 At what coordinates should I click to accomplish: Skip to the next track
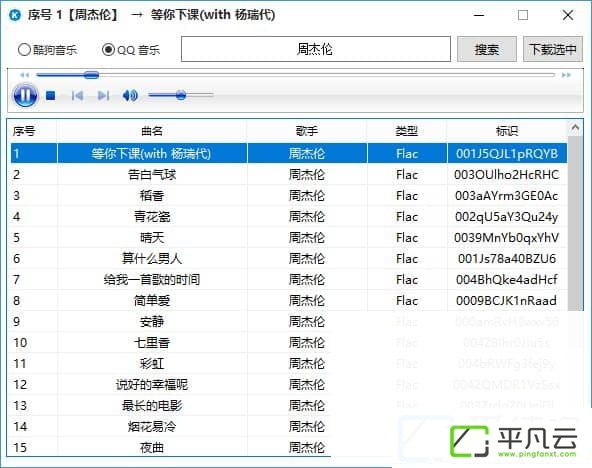(x=103, y=95)
